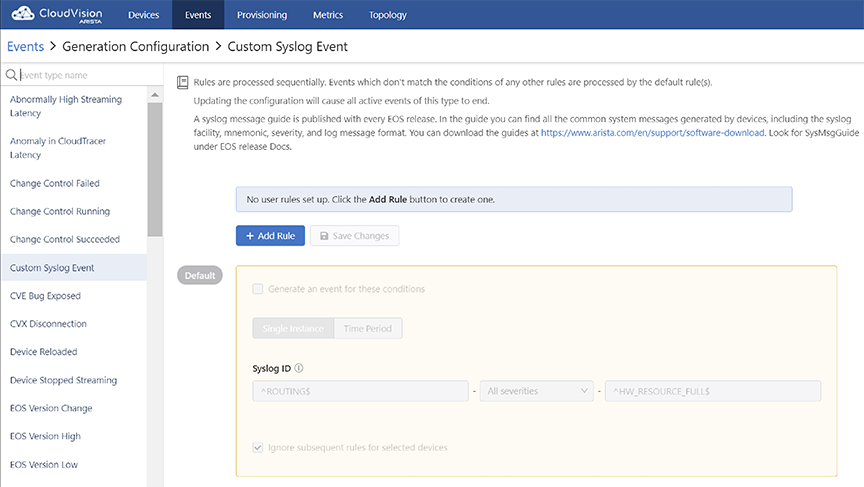Go to the Topology tab

click(x=387, y=15)
